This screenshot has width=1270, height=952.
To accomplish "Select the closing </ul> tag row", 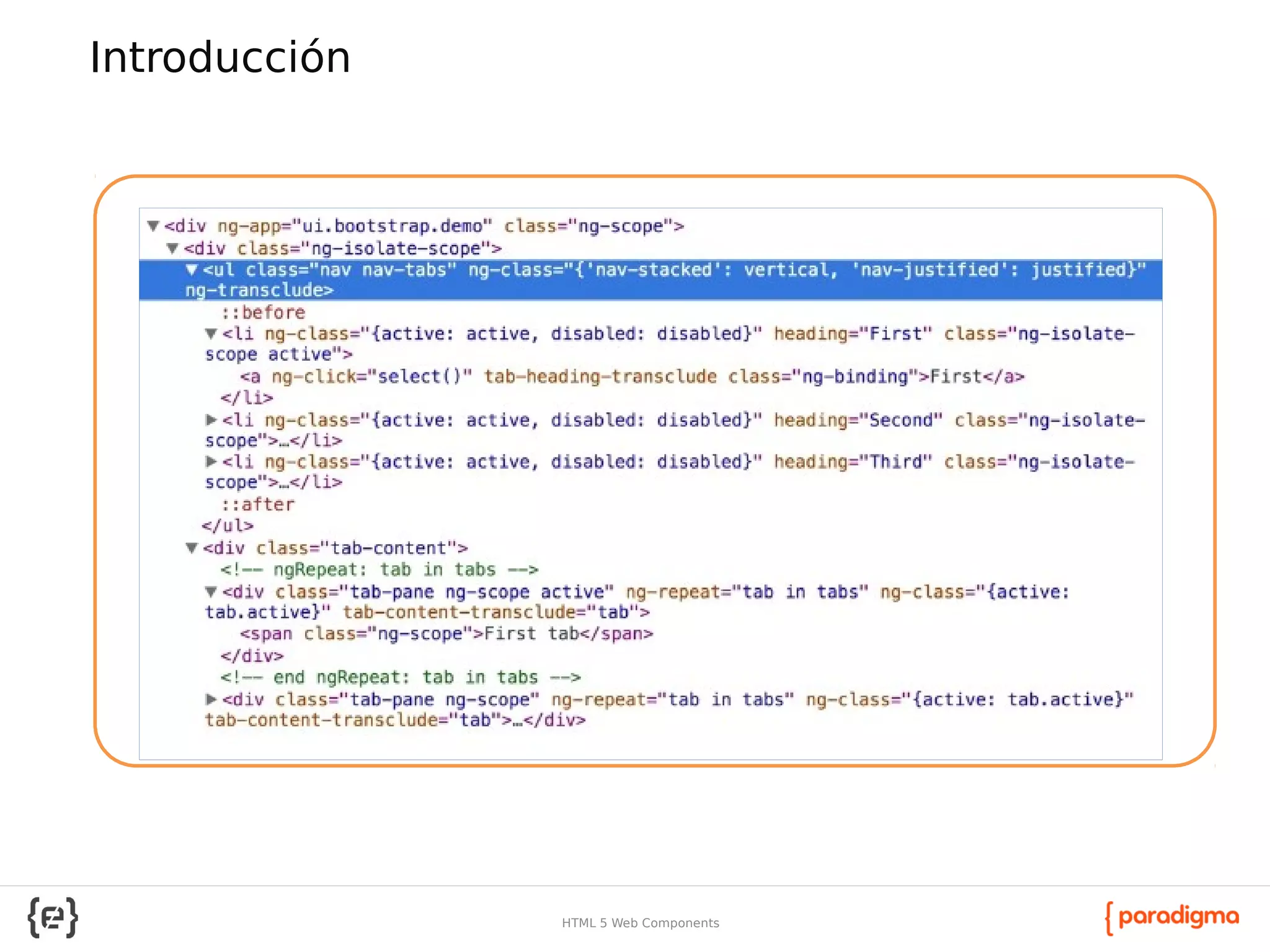I will point(228,526).
